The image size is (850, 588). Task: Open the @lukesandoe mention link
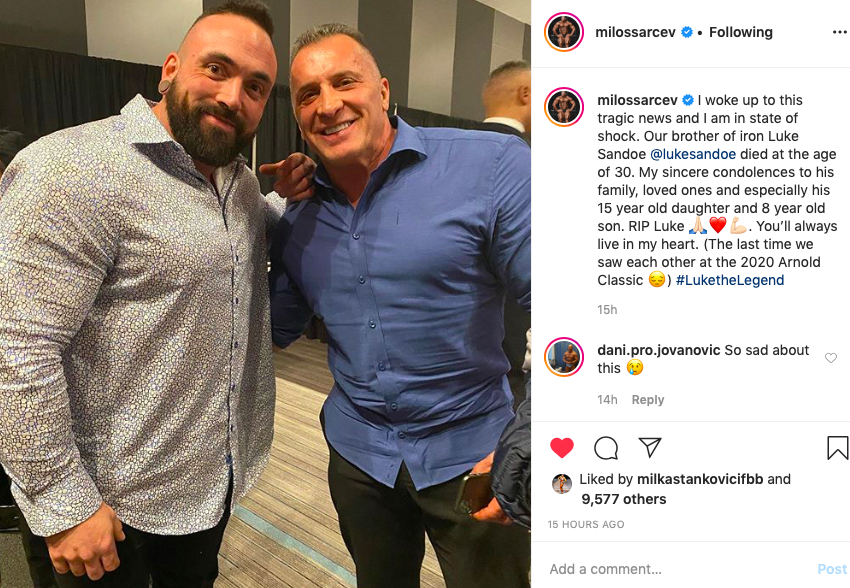693,154
